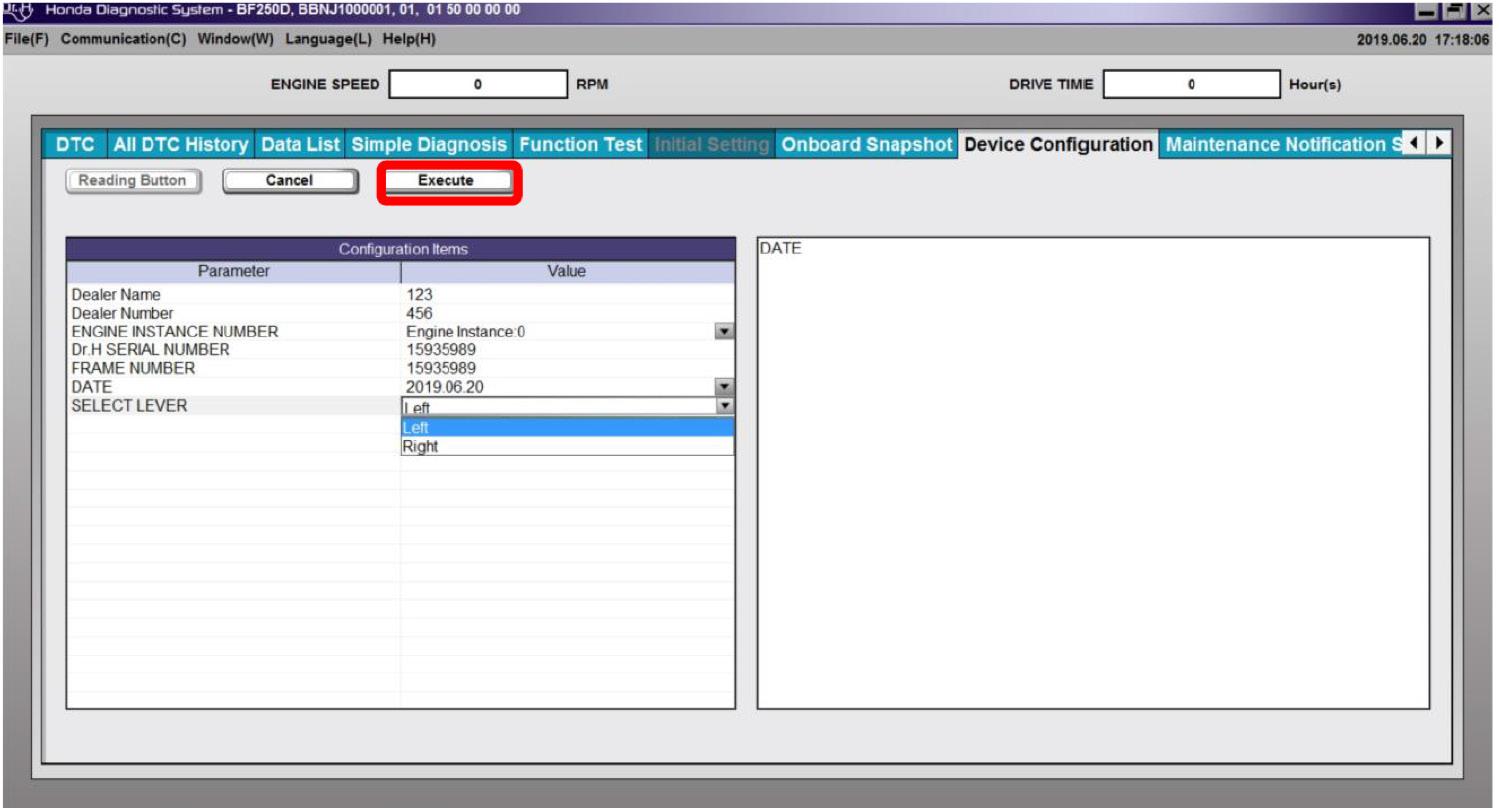
Task: Click the Engine Instance:0 value
Action: click(465, 332)
